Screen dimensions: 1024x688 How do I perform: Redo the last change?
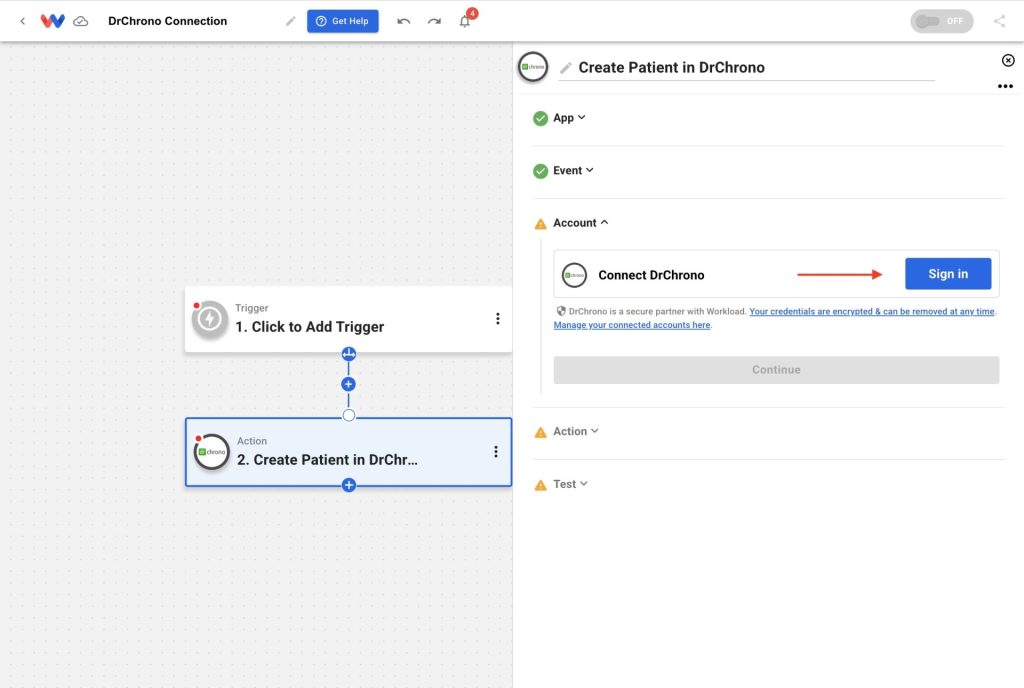tap(434, 21)
